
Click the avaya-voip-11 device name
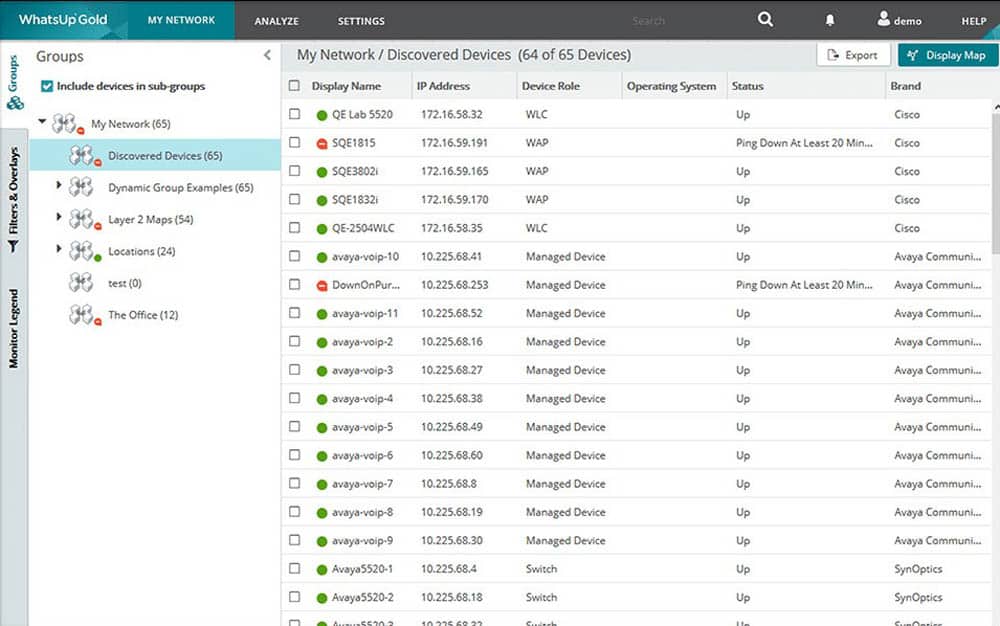coord(365,314)
